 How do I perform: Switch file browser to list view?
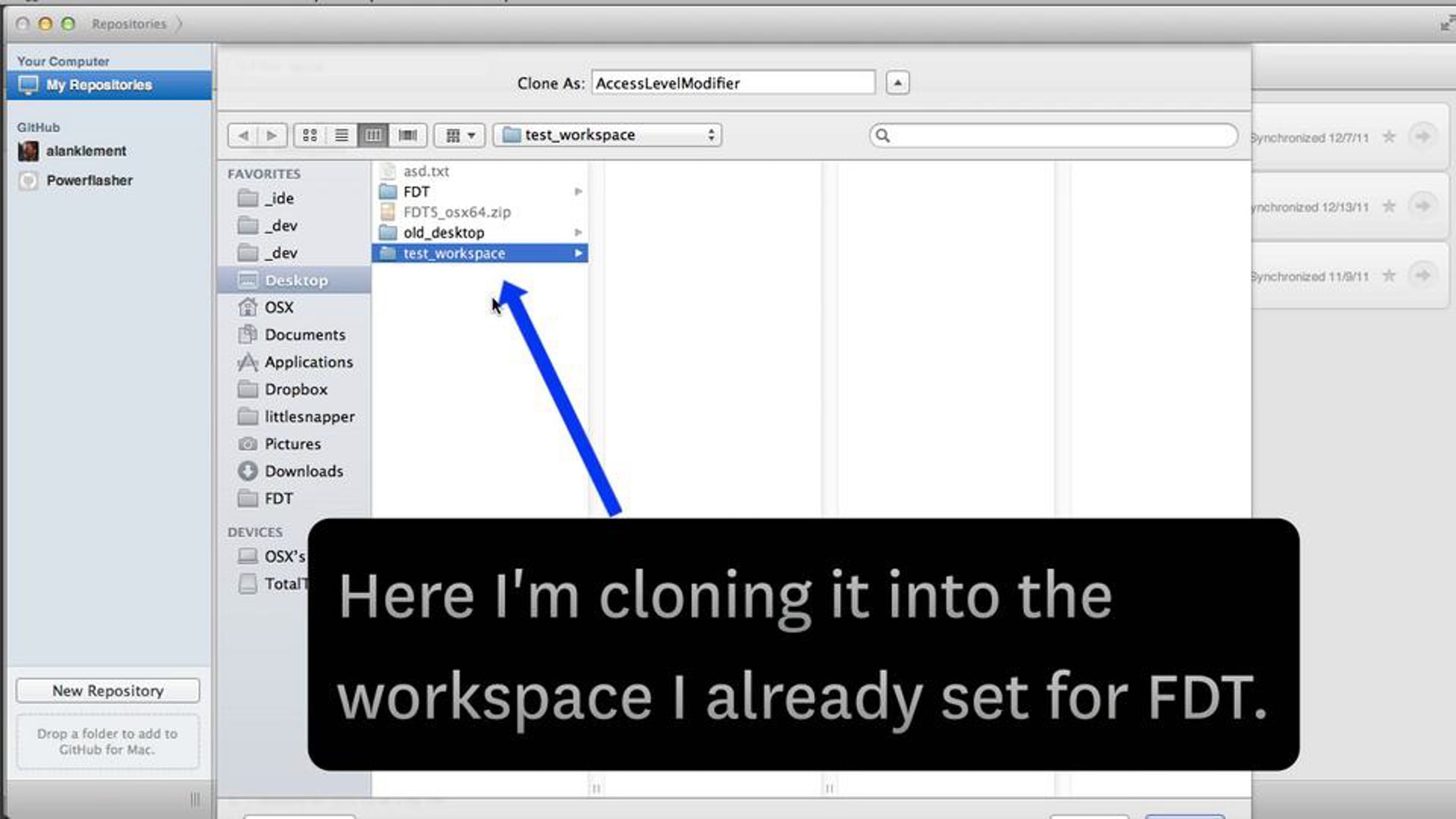click(342, 135)
